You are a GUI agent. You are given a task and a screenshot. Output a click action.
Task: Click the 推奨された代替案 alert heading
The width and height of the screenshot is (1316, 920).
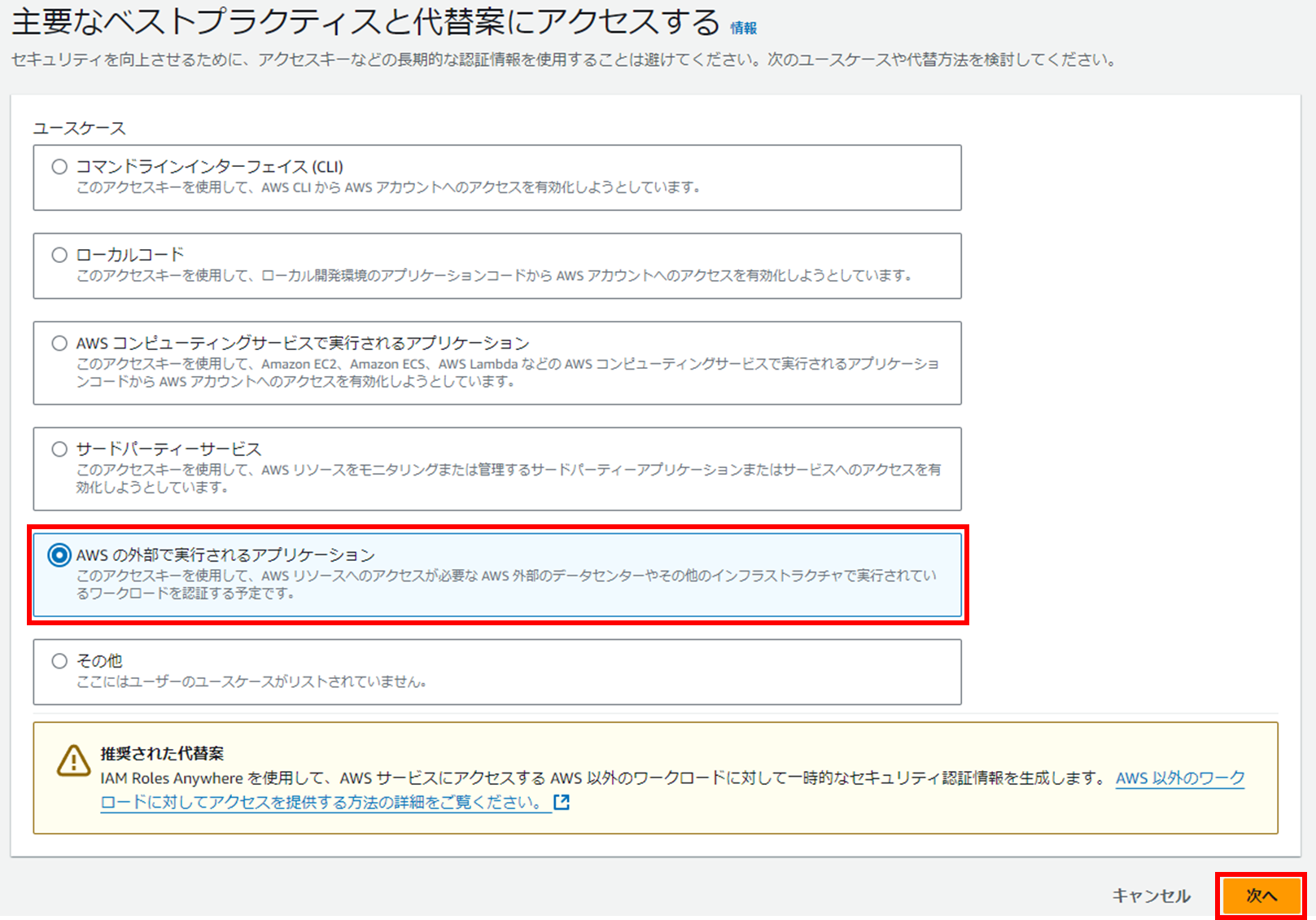pyautogui.click(x=162, y=754)
